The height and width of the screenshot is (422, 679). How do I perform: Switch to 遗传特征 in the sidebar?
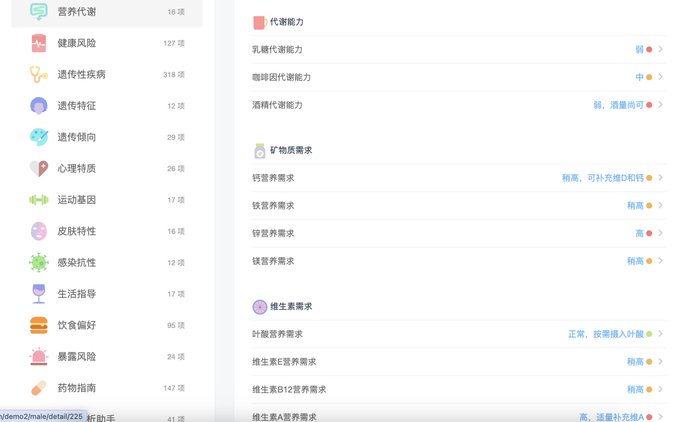pyautogui.click(x=77, y=106)
